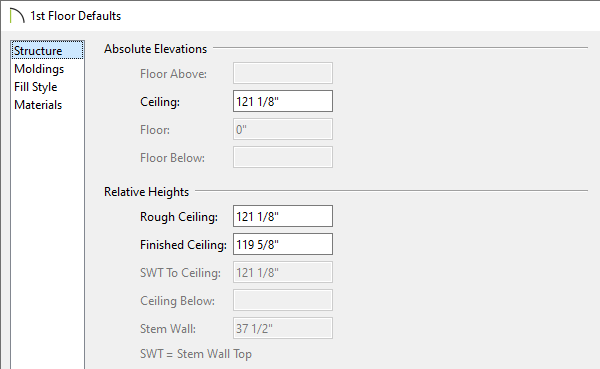The width and height of the screenshot is (600, 369).
Task: Click the SWT = Stem Wall Top note
Action: tap(196, 354)
